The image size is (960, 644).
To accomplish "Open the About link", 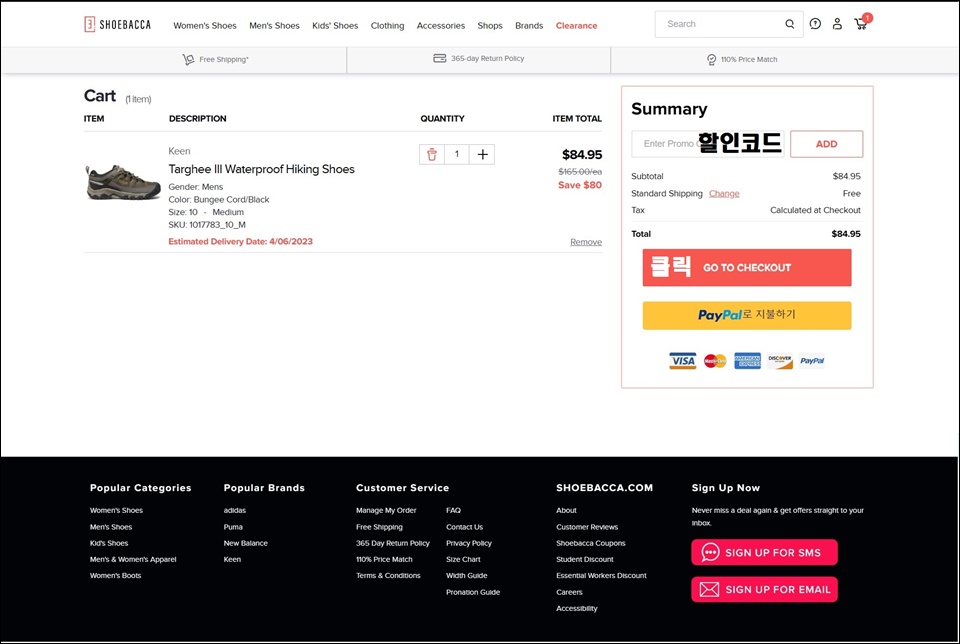I will (x=566, y=510).
